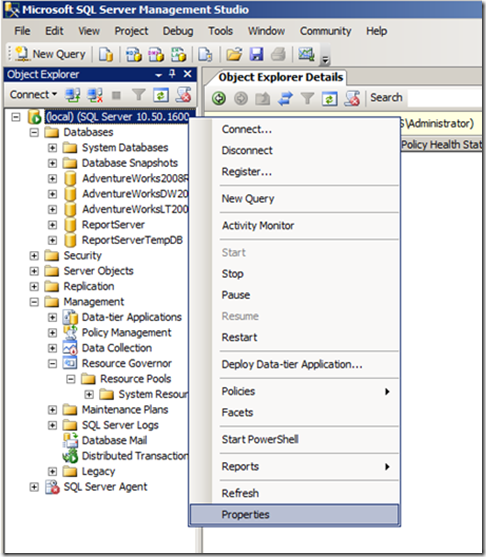This screenshot has width=486, height=557.
Task: Click the Disconnect icon in Object Explorer
Action: click(x=95, y=95)
